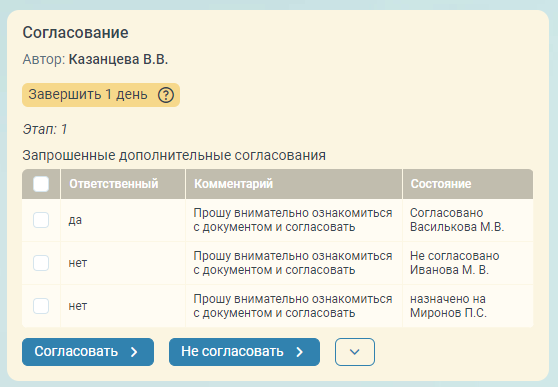Open the dropdown with more actions
The image size is (558, 387).
[355, 352]
